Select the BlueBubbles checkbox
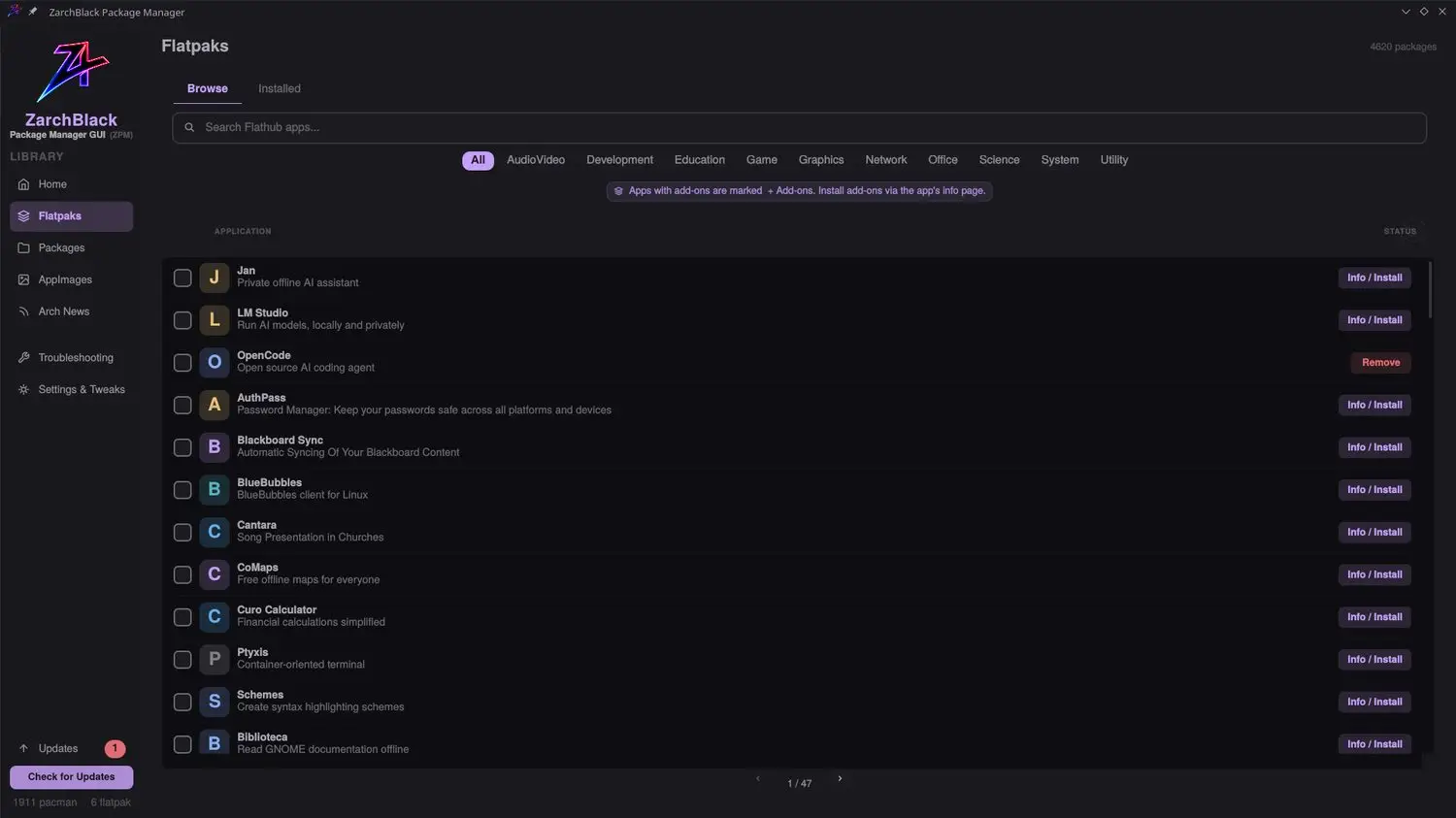This screenshot has height=818, width=1456. [182, 490]
